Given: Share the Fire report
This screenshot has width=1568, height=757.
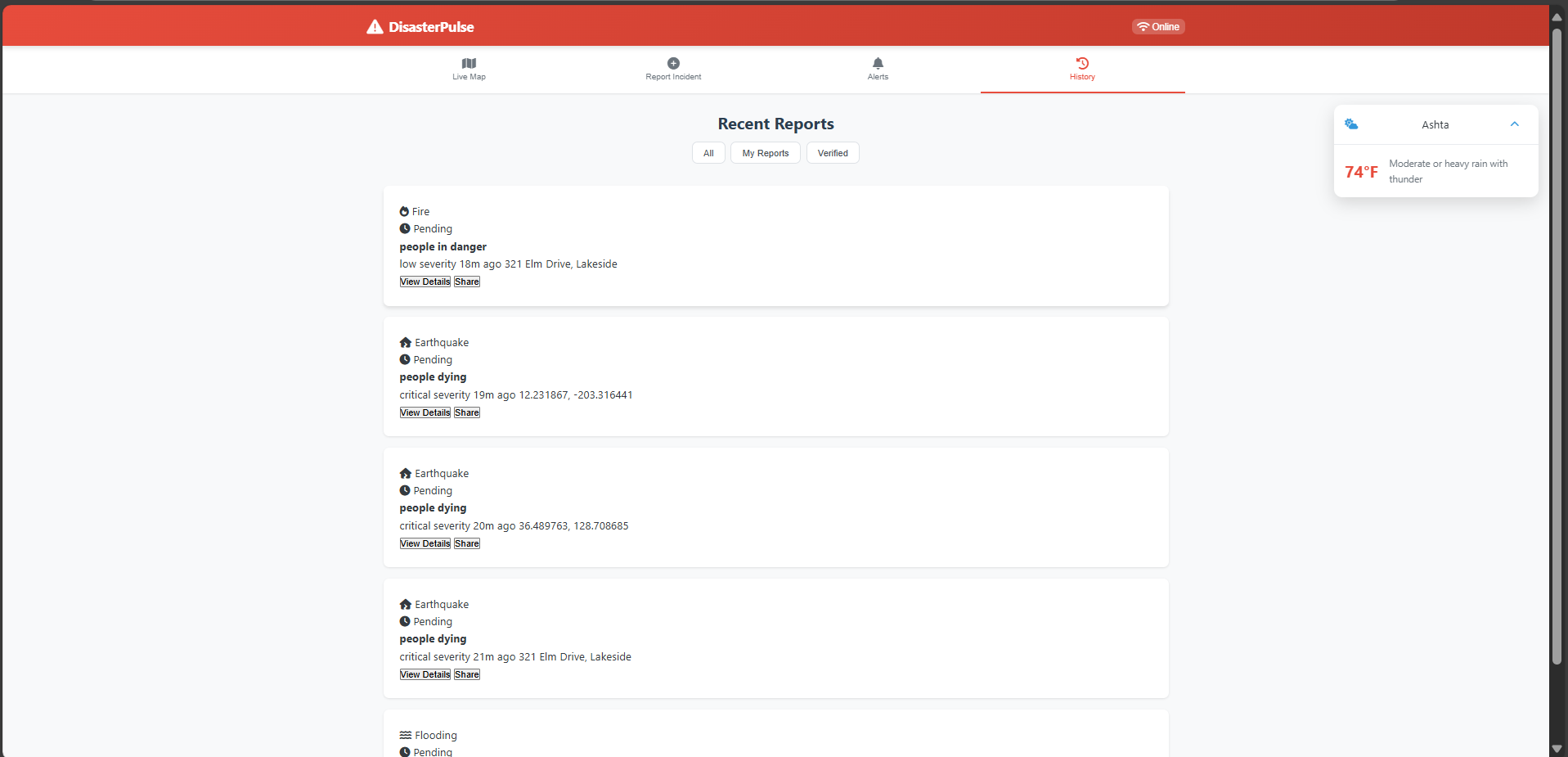Looking at the screenshot, I should point(467,282).
